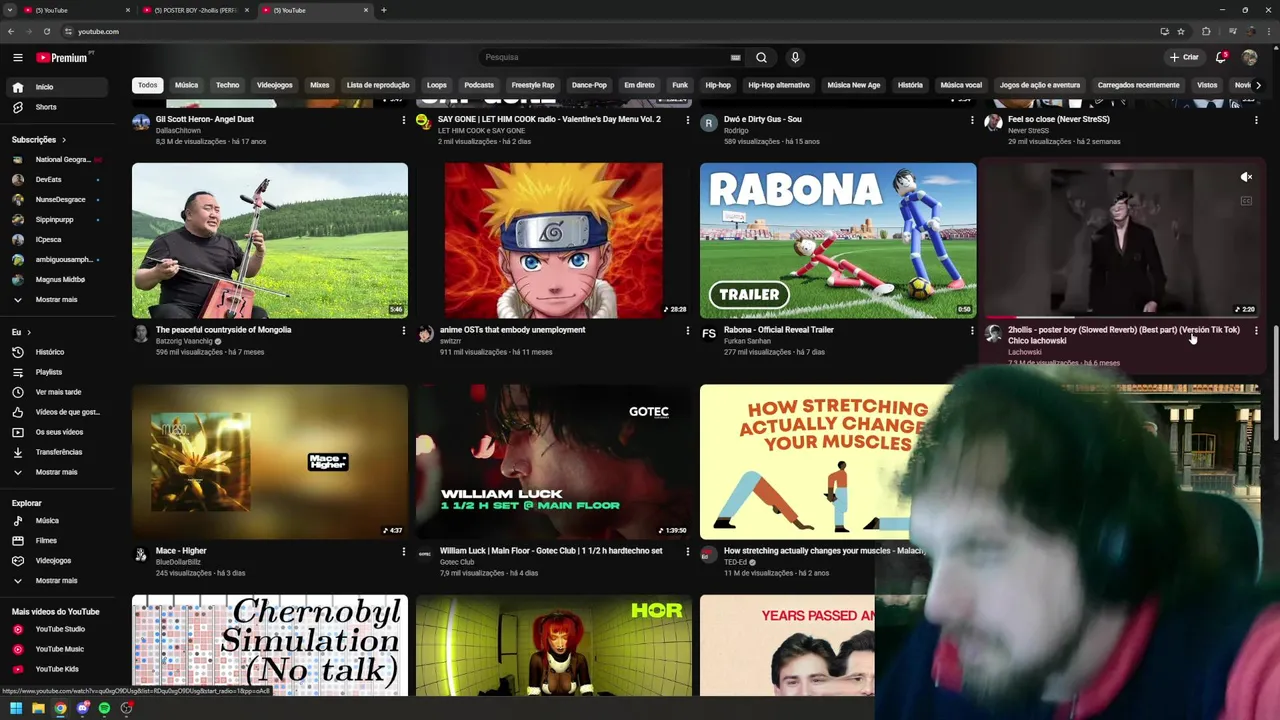This screenshot has height=720, width=1280.
Task: Open the YouTube hamburger guide menu
Action: (x=17, y=57)
